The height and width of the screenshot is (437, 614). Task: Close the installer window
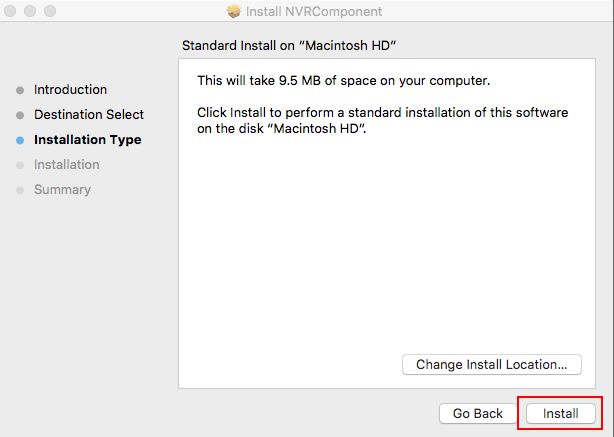pyautogui.click(x=10, y=11)
